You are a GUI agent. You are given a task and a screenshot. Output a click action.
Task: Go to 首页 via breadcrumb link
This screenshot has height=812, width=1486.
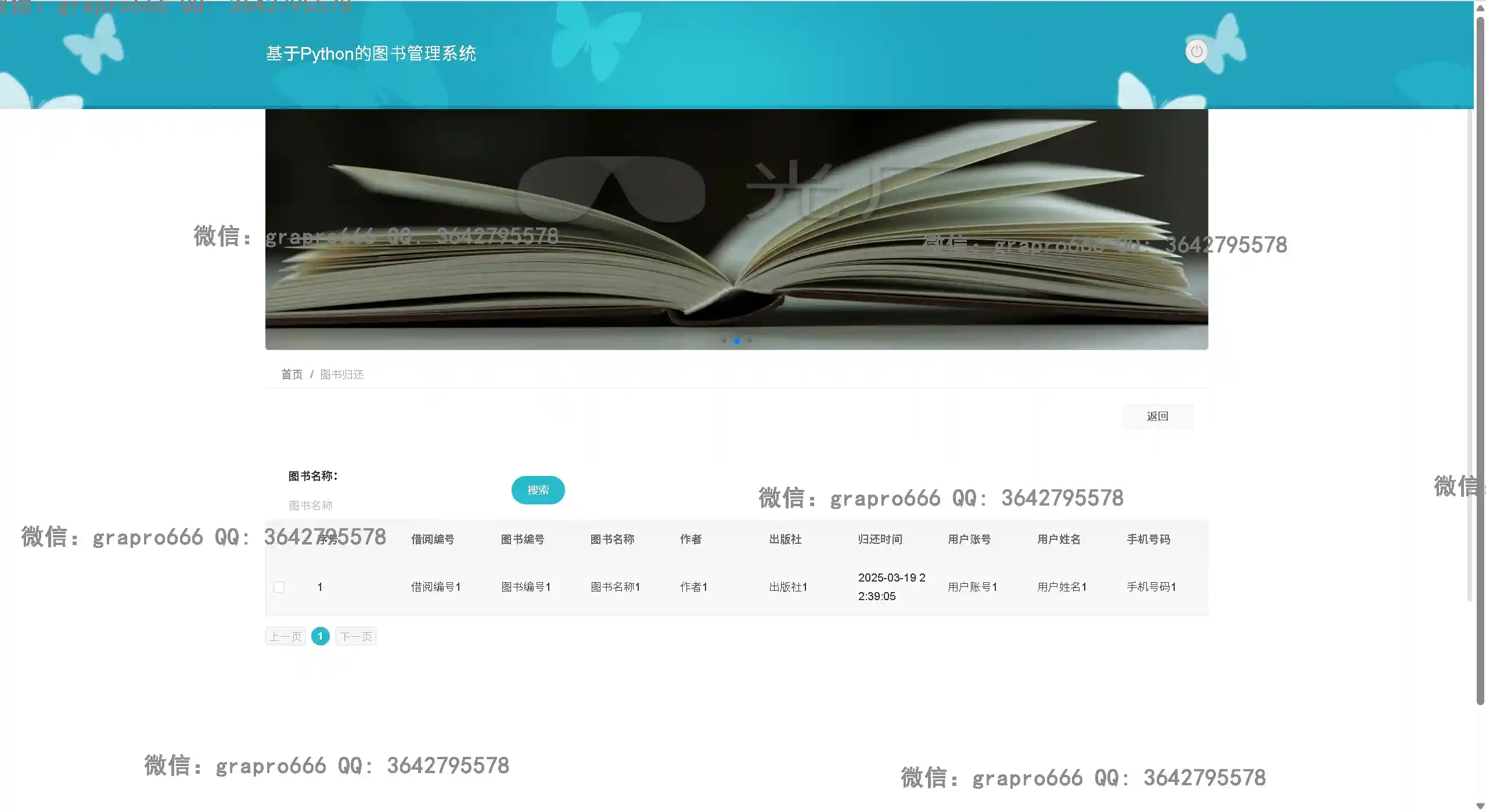pos(292,374)
